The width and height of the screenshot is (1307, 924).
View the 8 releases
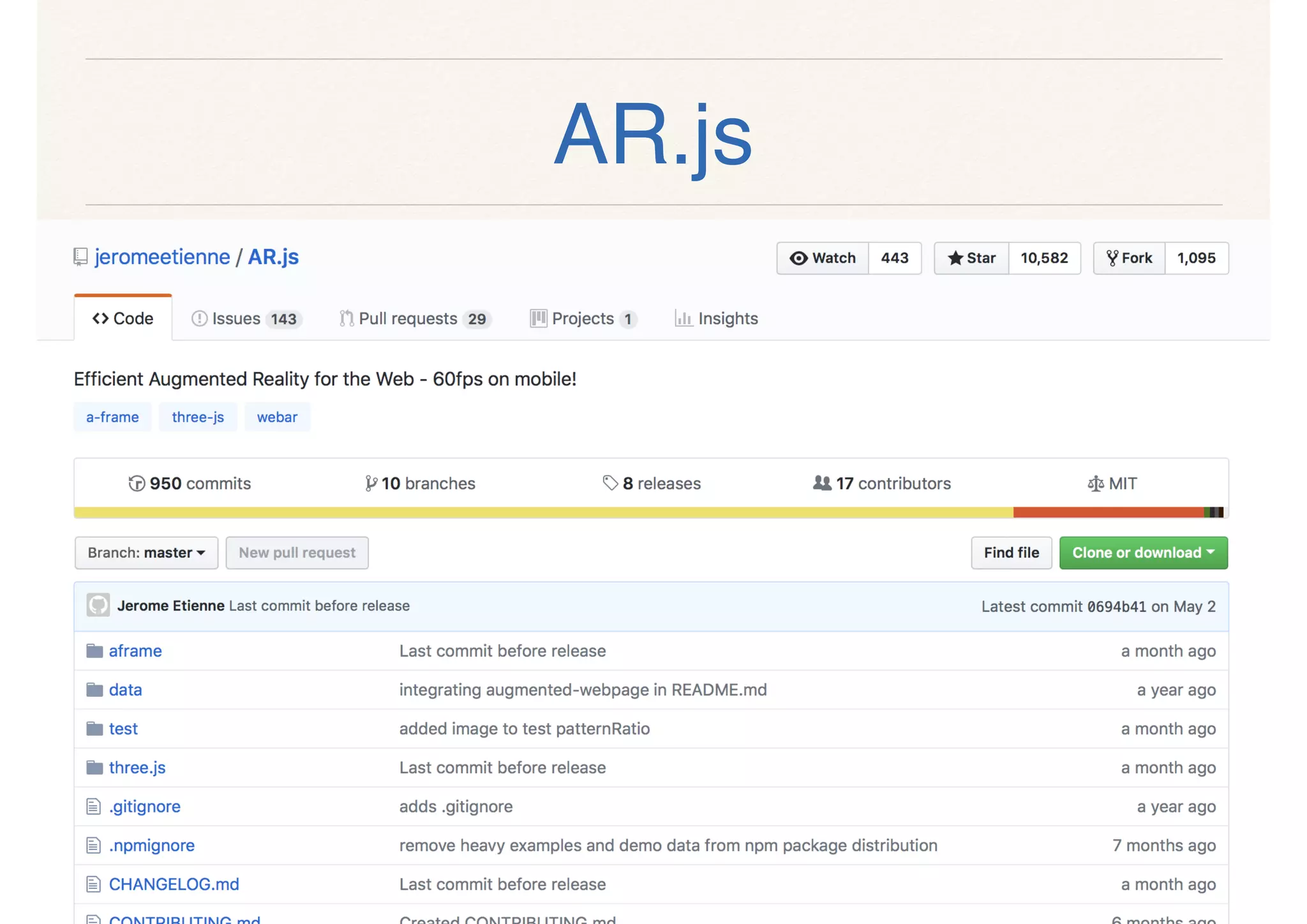click(x=652, y=484)
